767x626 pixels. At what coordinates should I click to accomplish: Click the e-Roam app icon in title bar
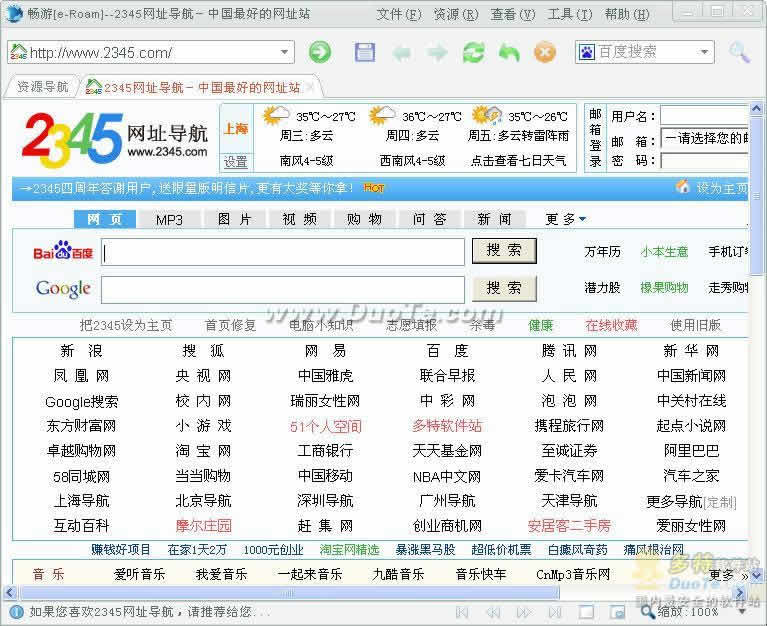coord(14,13)
